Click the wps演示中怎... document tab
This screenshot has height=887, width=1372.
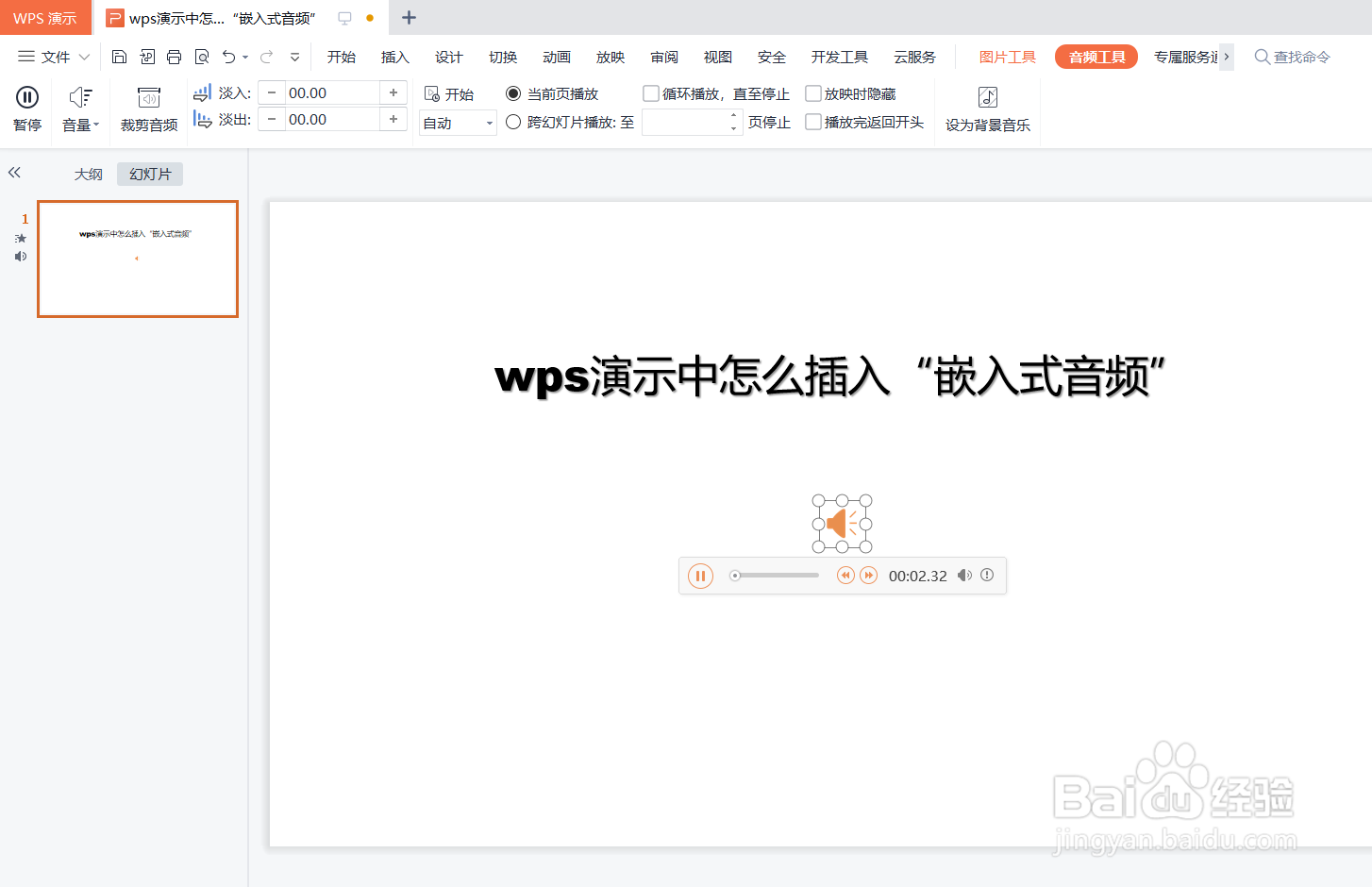[222, 18]
